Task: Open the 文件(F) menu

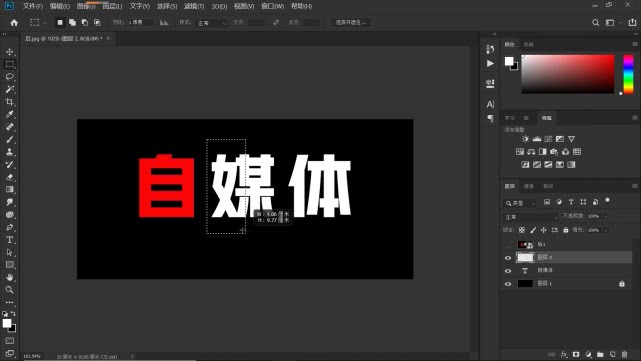Action: click(33, 6)
